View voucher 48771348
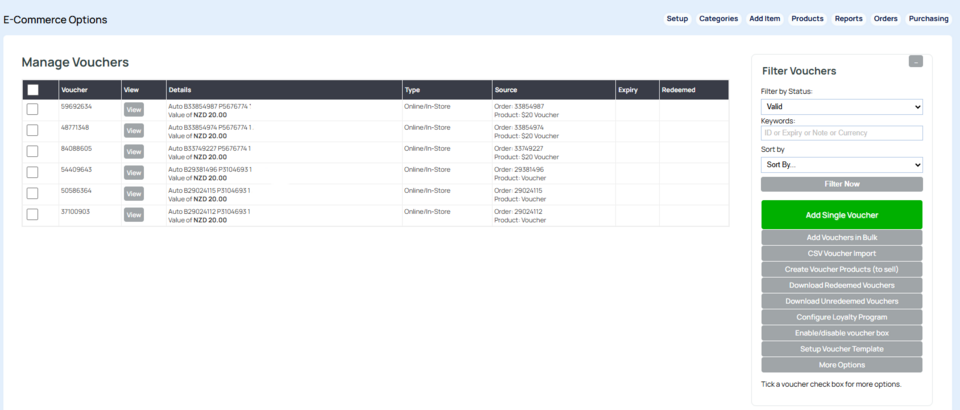Screen dimensions: 960x410 tap(133, 131)
